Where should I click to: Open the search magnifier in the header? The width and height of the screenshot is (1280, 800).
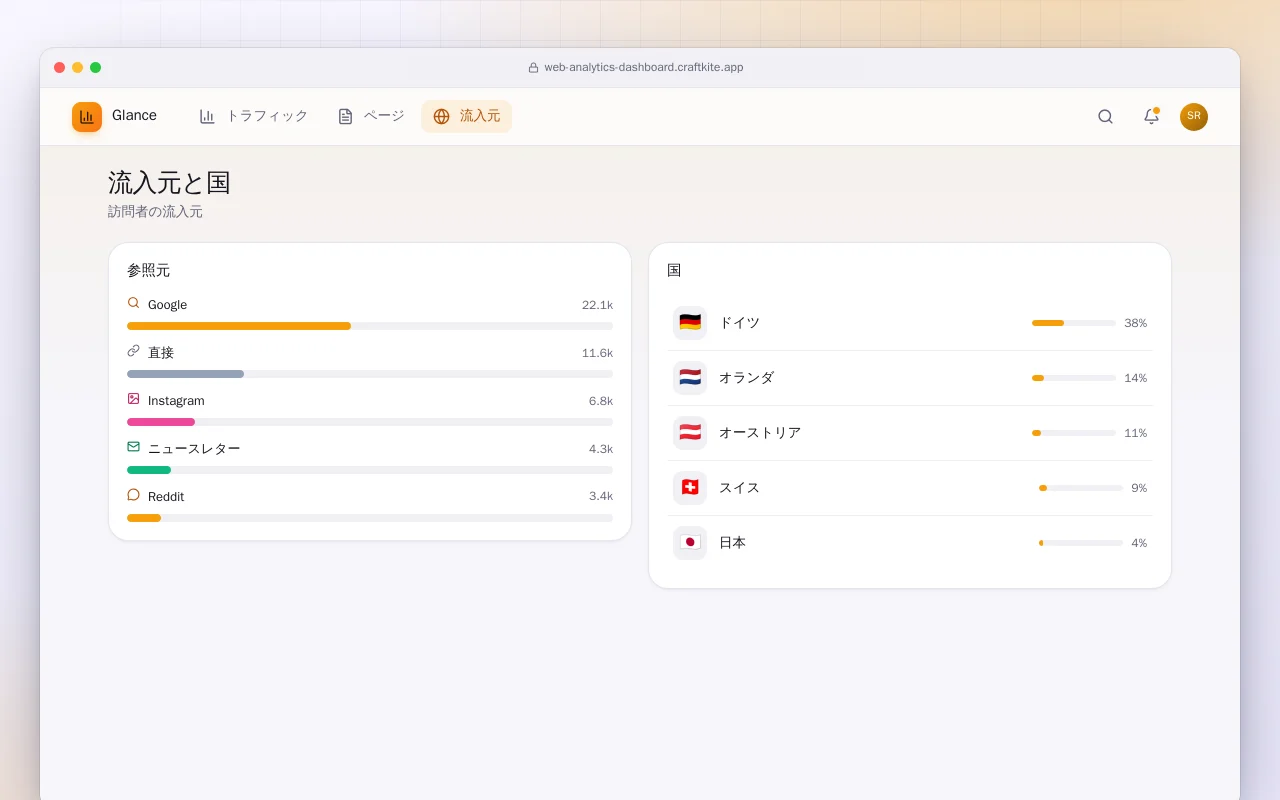pos(1105,117)
